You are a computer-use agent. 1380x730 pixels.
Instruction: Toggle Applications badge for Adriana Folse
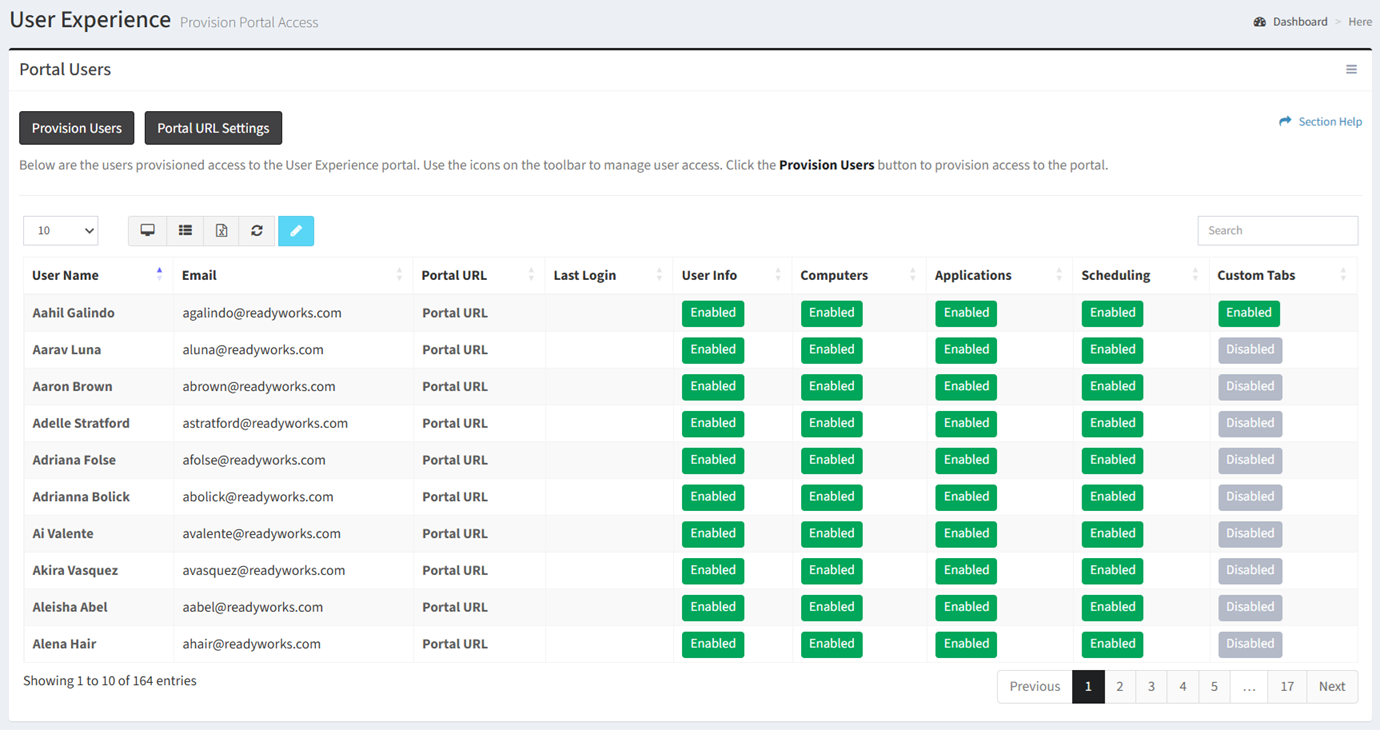pyautogui.click(x=966, y=460)
